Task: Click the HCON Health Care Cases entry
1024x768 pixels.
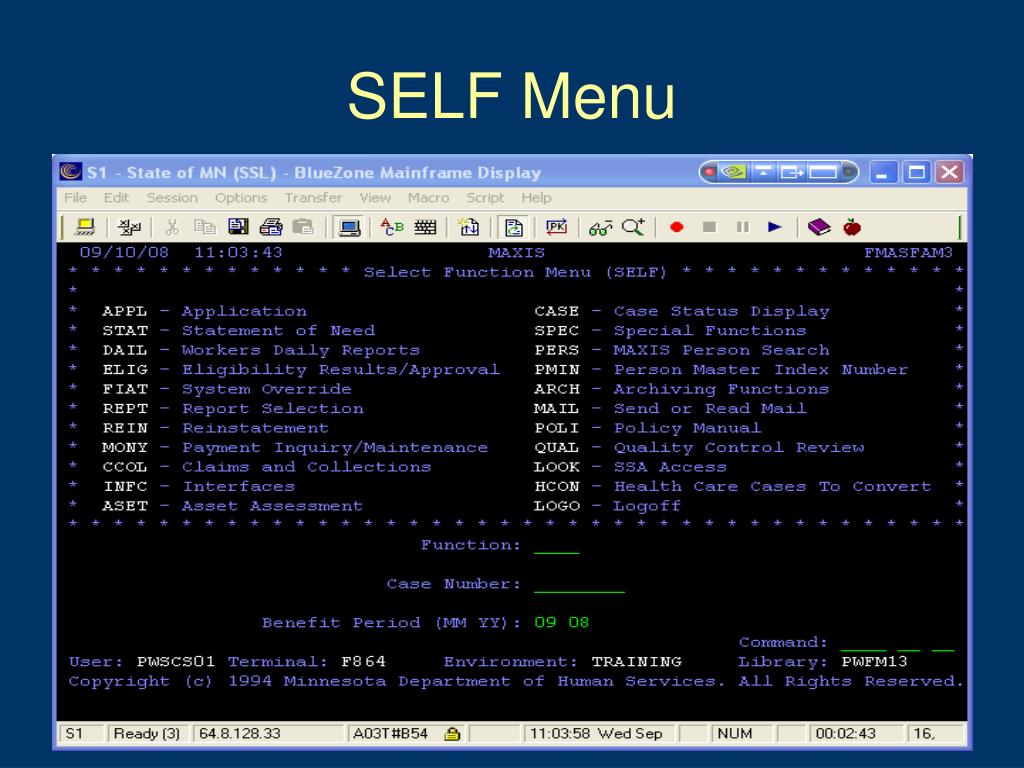Action: tap(733, 487)
